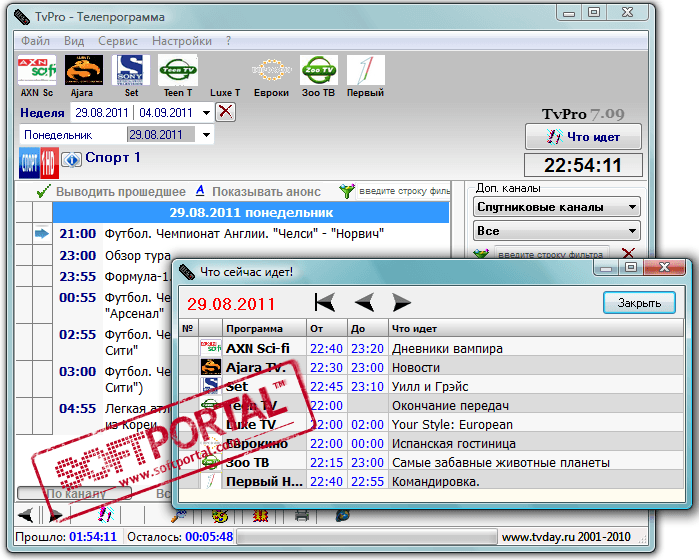Click the palette face icon in bottom toolbar
Image resolution: width=699 pixels, height=560 pixels.
click(x=220, y=516)
